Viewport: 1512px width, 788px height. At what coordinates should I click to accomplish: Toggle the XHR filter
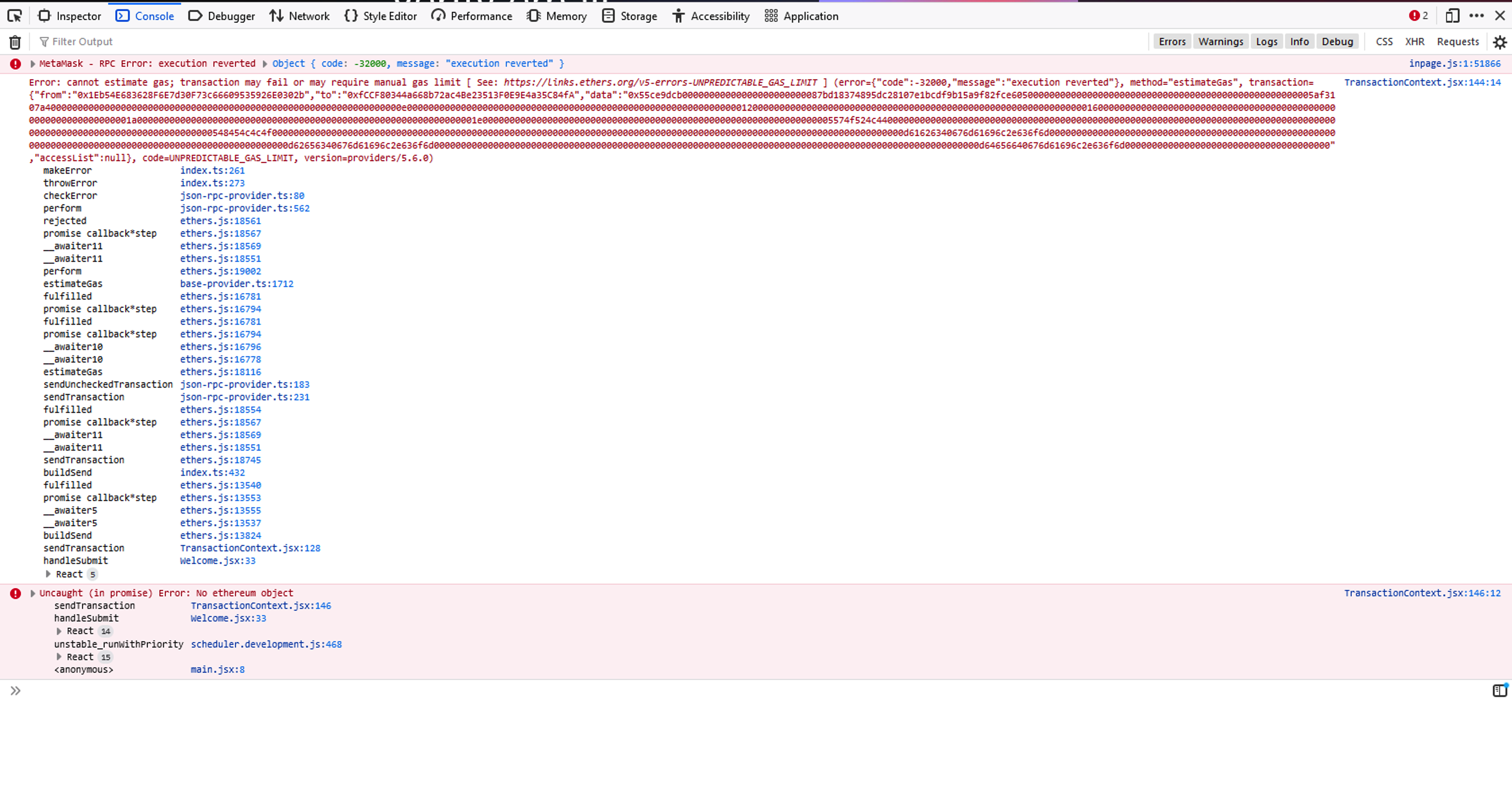pos(1414,42)
